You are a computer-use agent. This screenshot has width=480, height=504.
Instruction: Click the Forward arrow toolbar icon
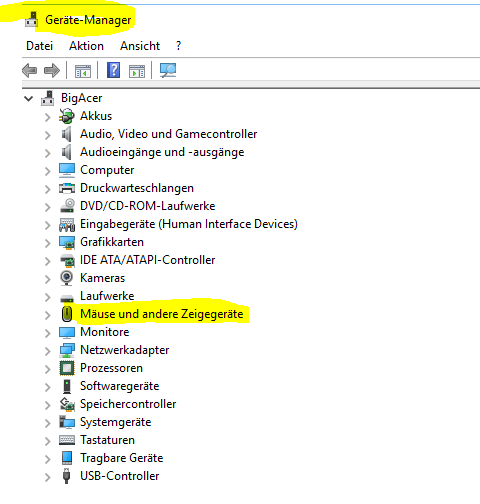52,71
